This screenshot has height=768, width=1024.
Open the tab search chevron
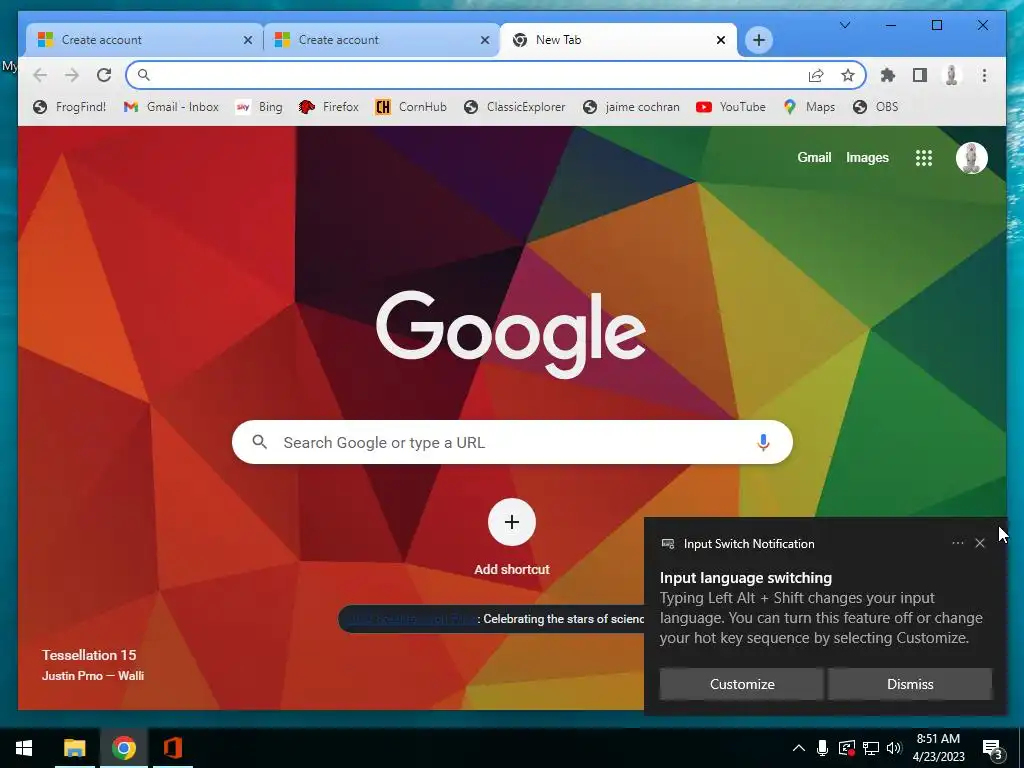(844, 25)
